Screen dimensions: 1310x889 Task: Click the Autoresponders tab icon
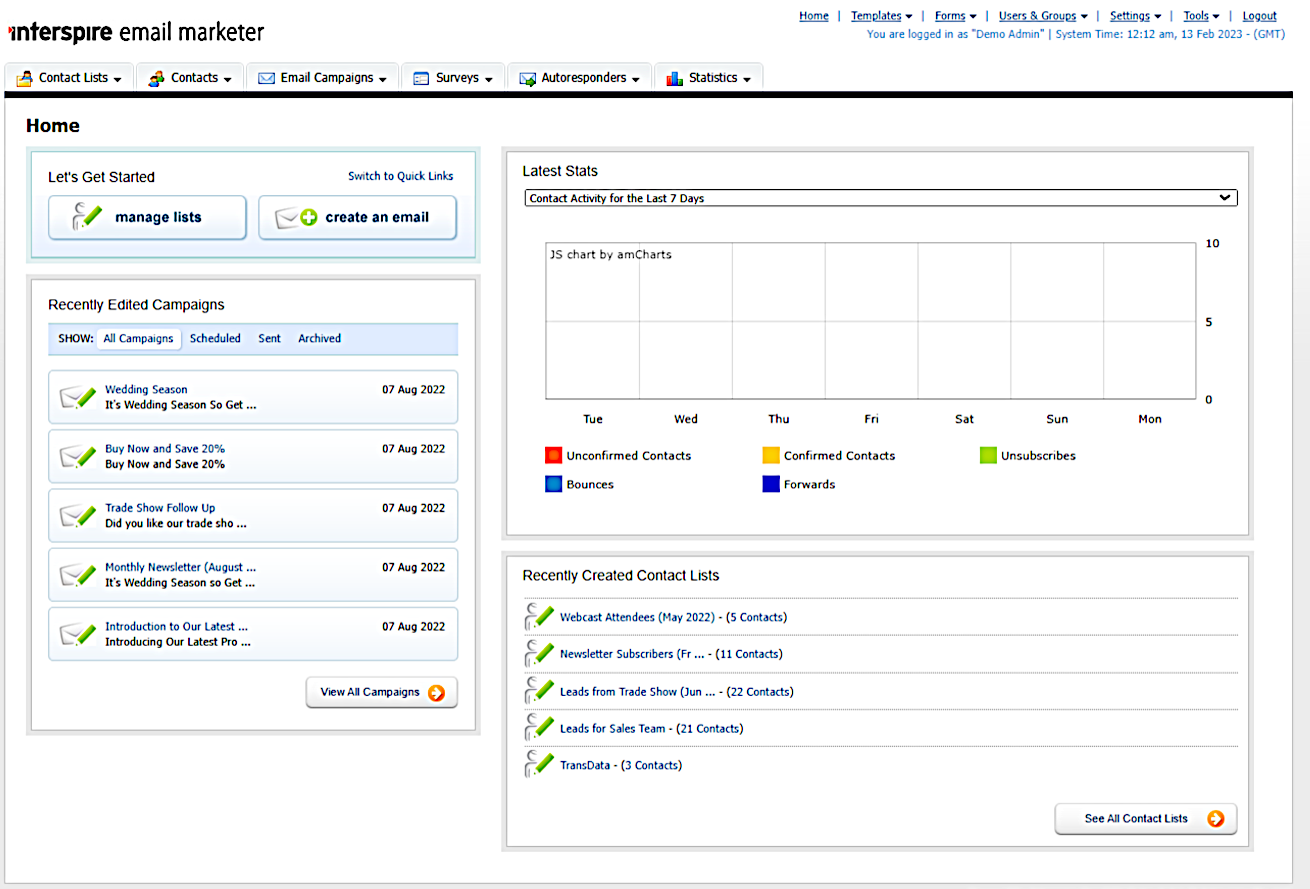[527, 78]
